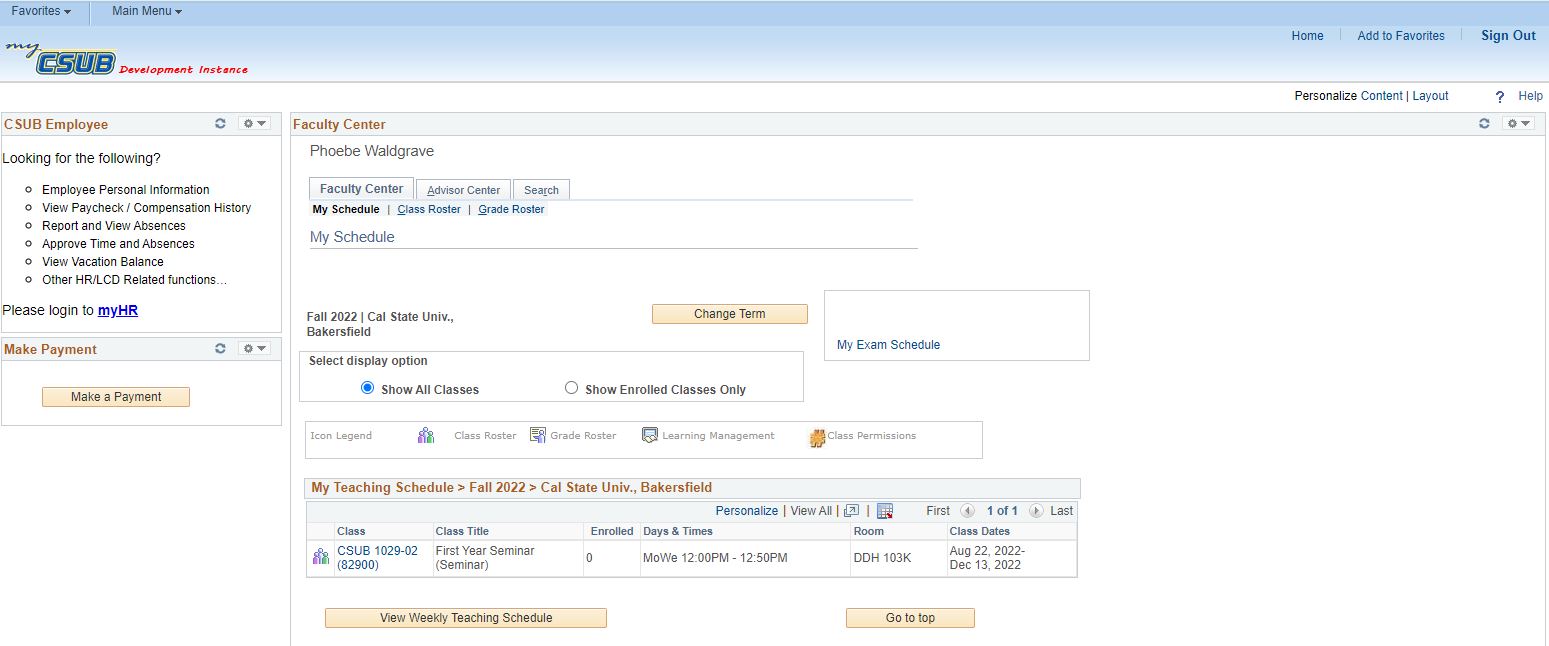Select Show All Classes radio button

367,388
